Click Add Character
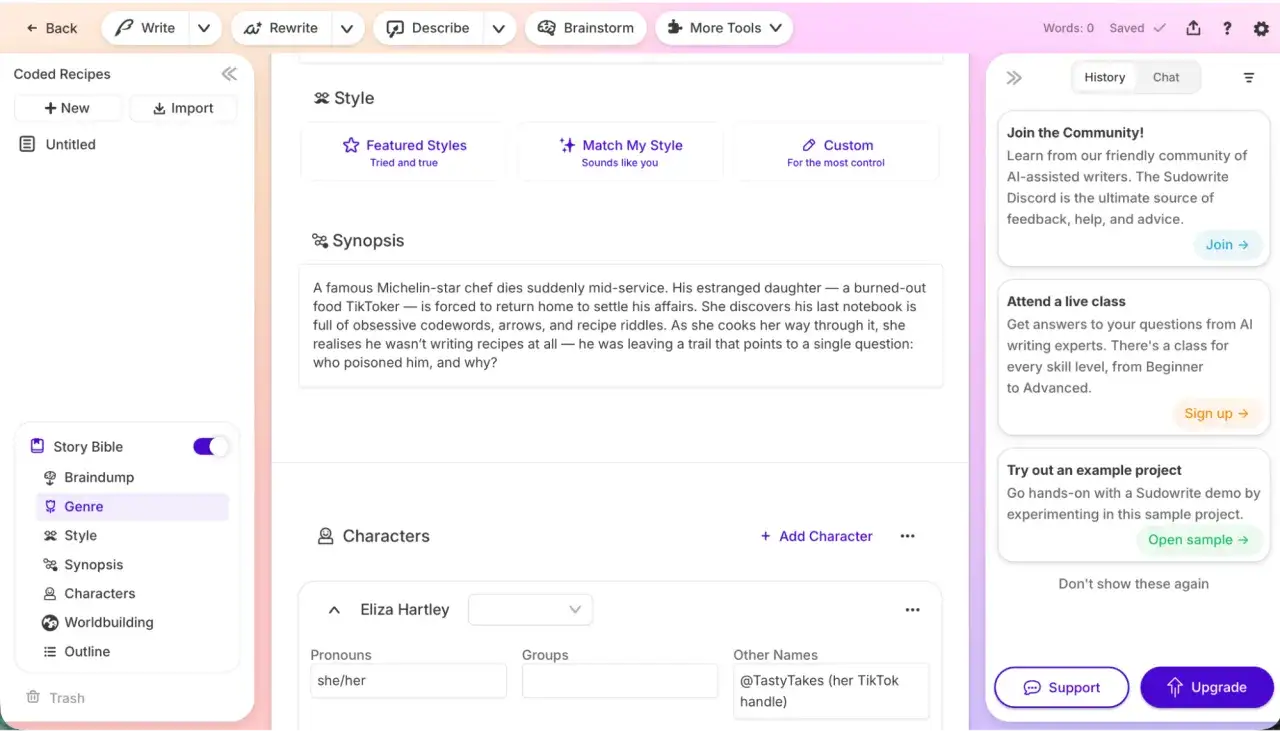Image resolution: width=1280 pixels, height=731 pixels. (x=816, y=536)
